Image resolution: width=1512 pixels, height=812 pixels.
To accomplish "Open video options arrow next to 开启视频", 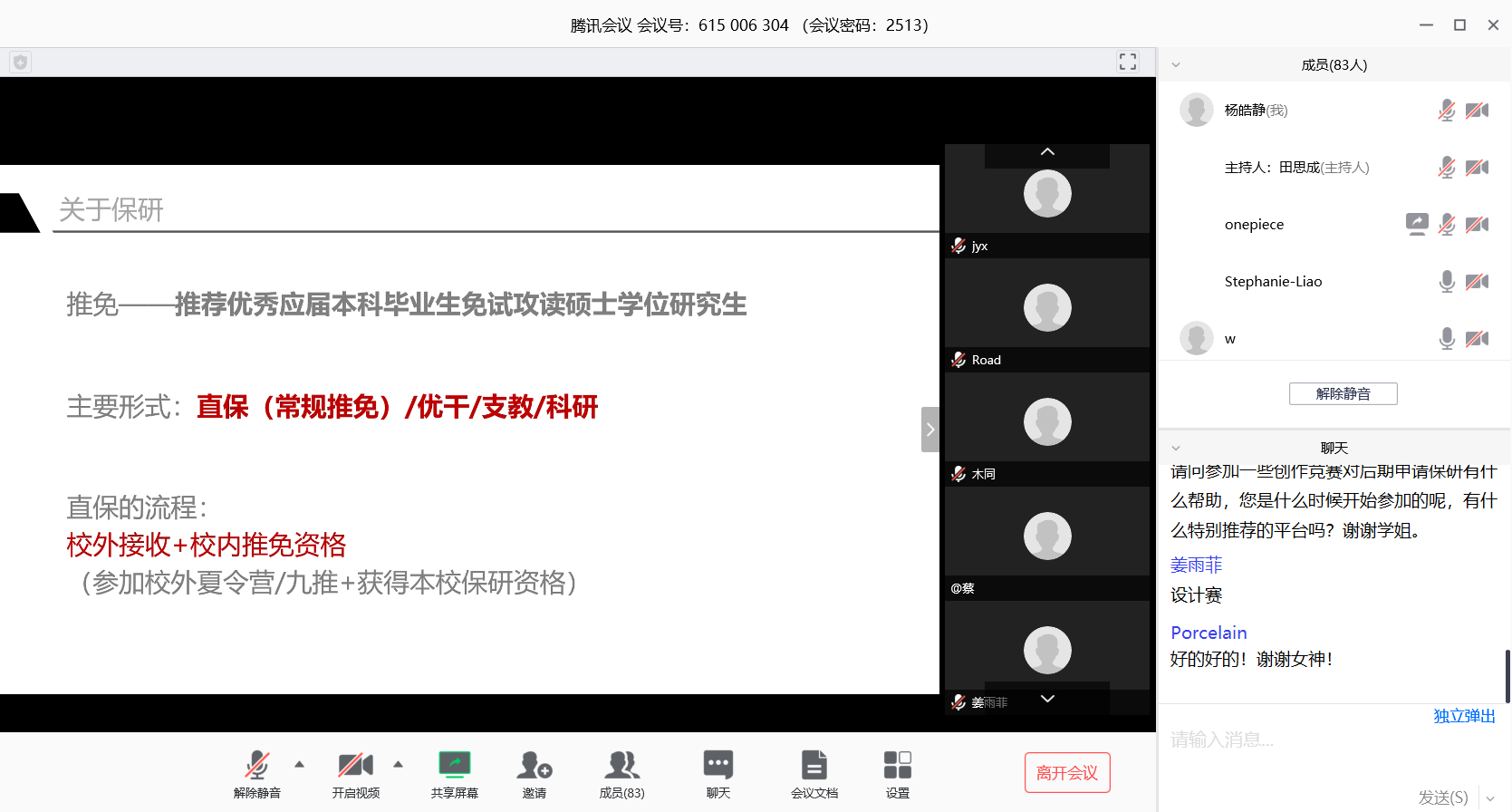I will pyautogui.click(x=399, y=764).
